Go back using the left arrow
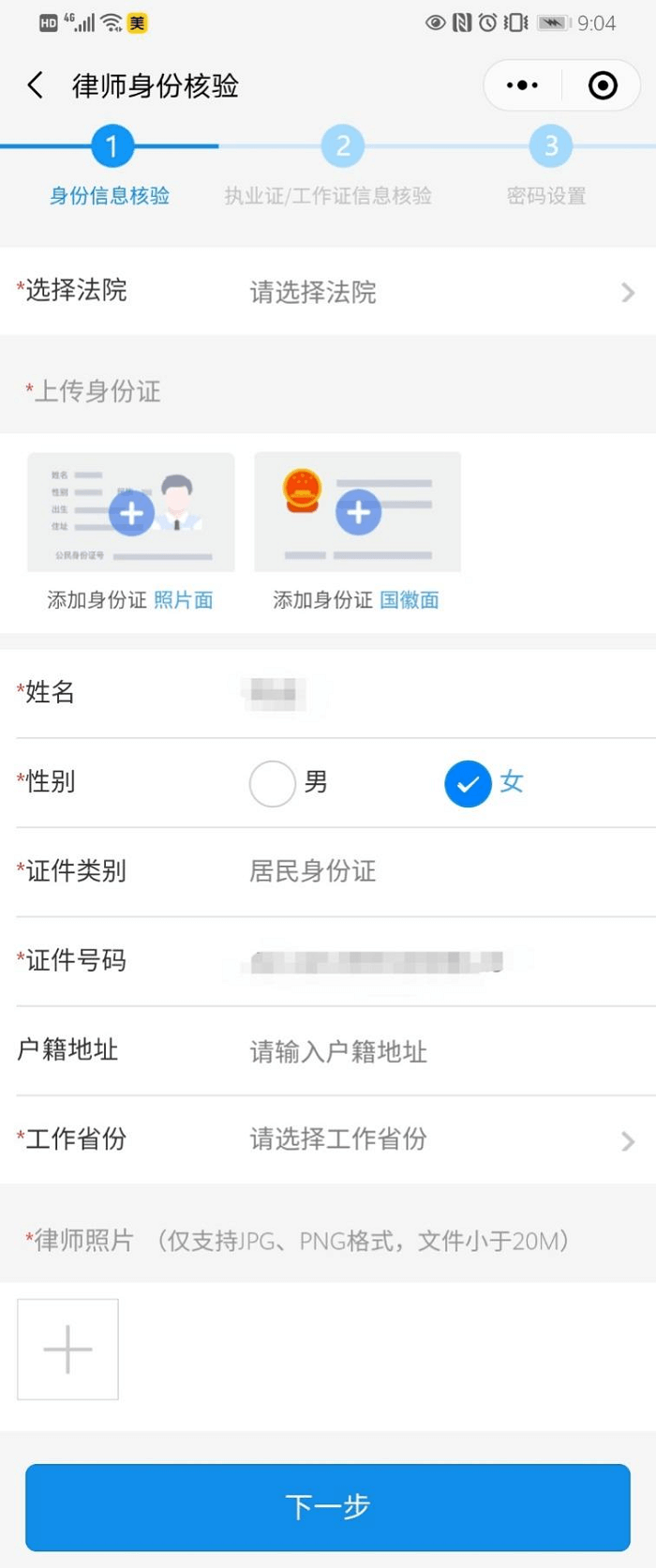Screen dimensions: 656x1568 [36, 85]
